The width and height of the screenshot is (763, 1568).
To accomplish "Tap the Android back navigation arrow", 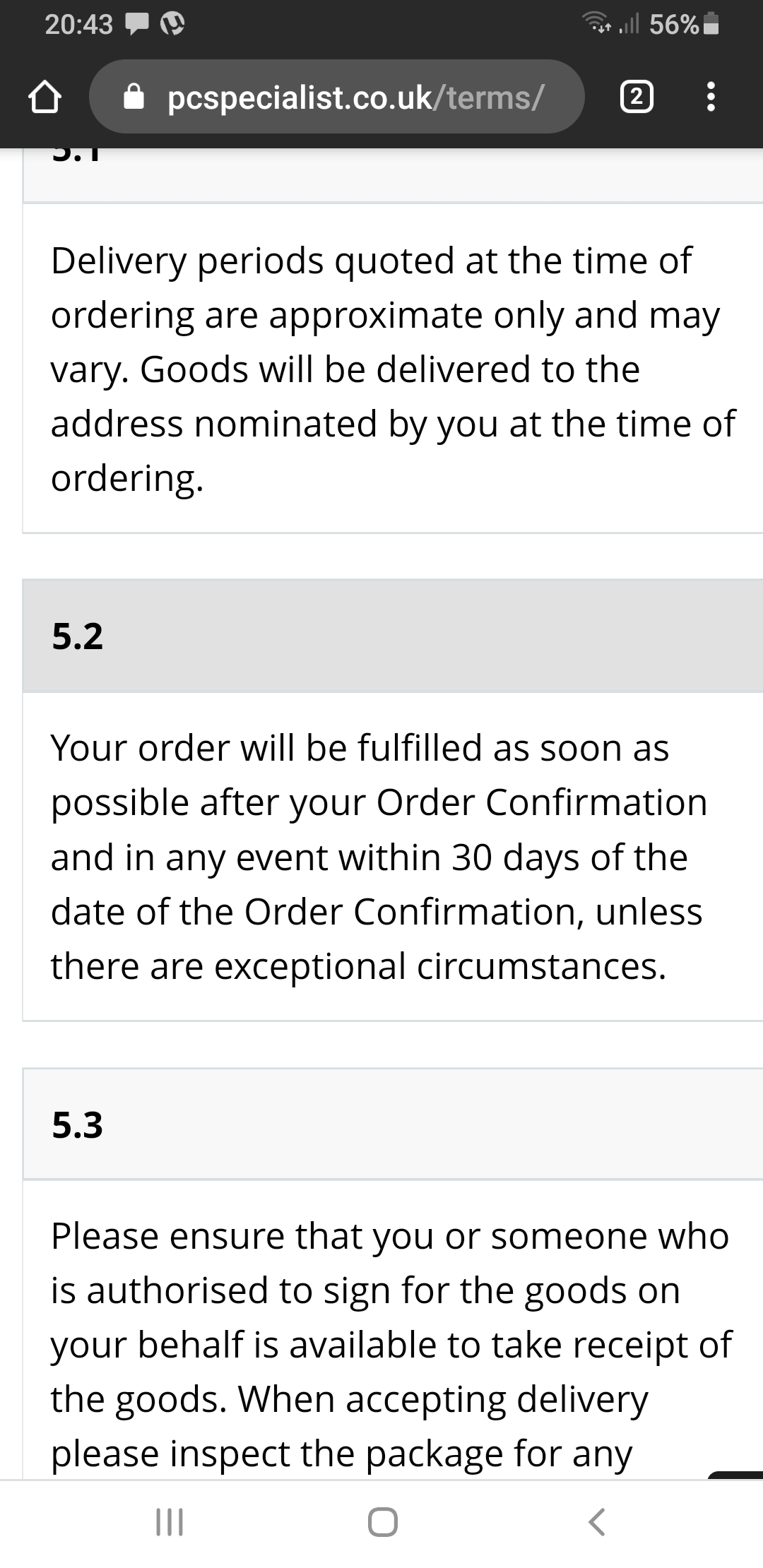I will [x=596, y=1521].
